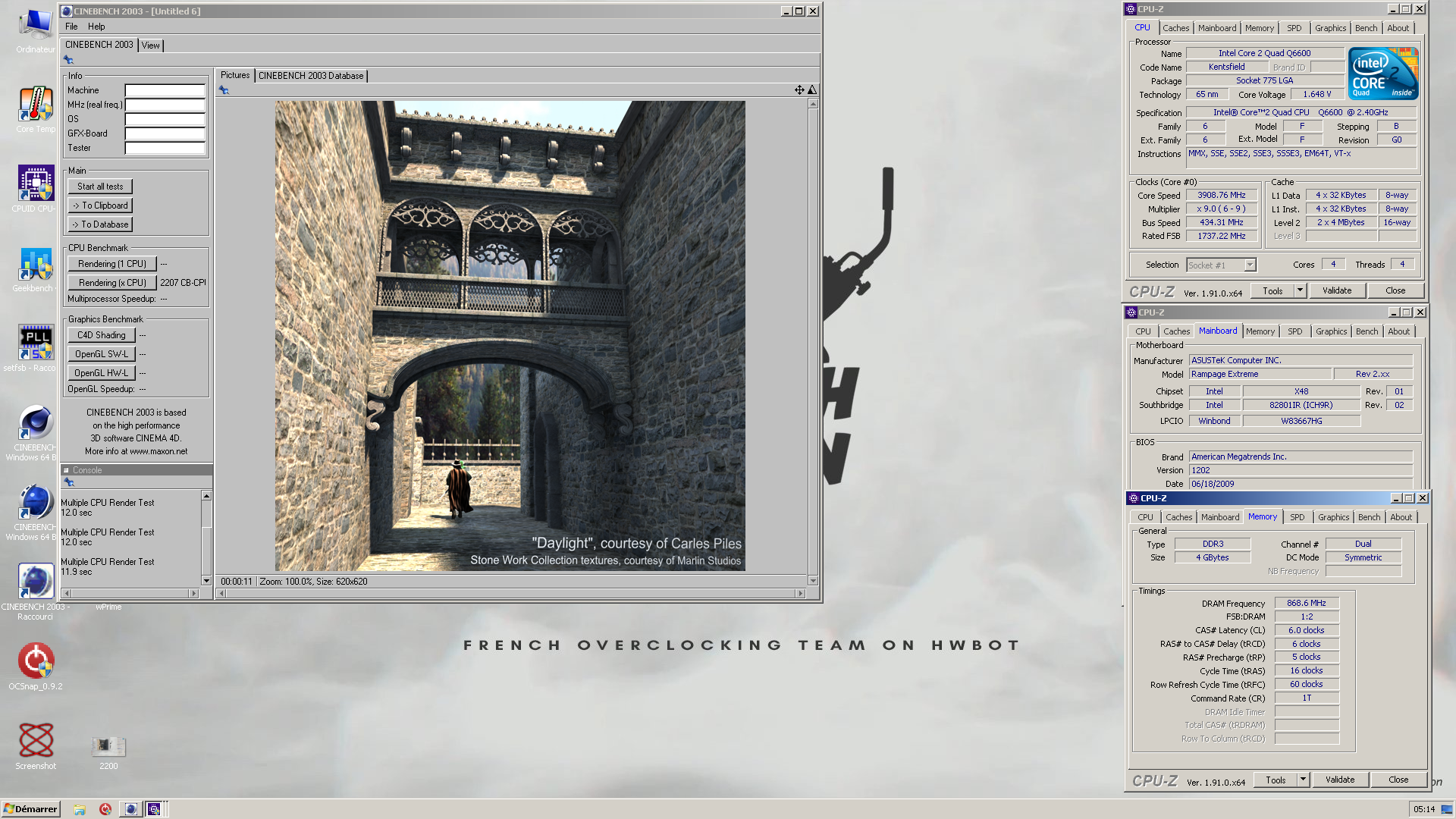Image resolution: width=1456 pixels, height=819 pixels.
Task: Select the Pictures tab
Action: (235, 75)
